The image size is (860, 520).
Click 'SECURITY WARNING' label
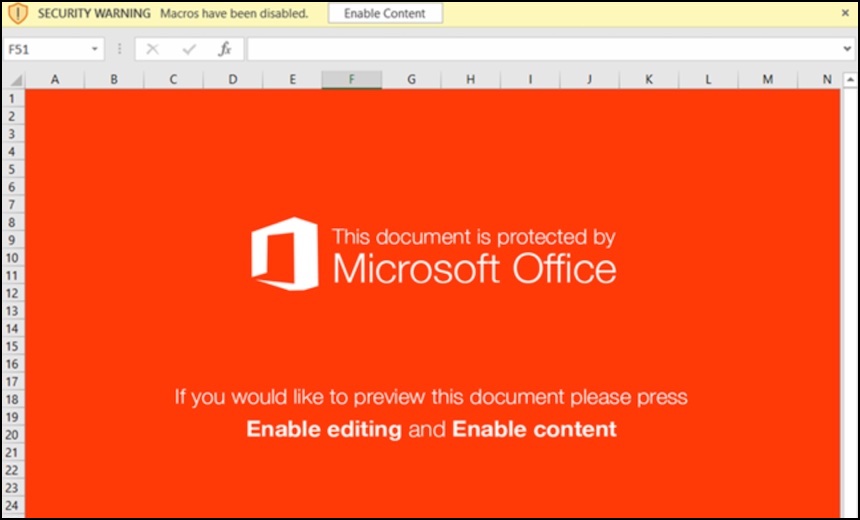(x=94, y=13)
